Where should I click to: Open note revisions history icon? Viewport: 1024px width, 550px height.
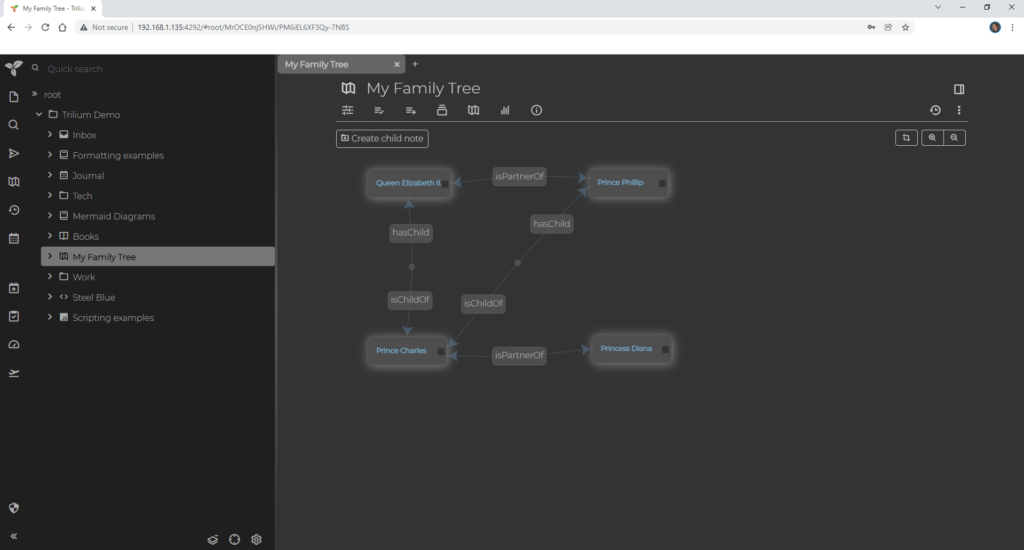pos(935,110)
